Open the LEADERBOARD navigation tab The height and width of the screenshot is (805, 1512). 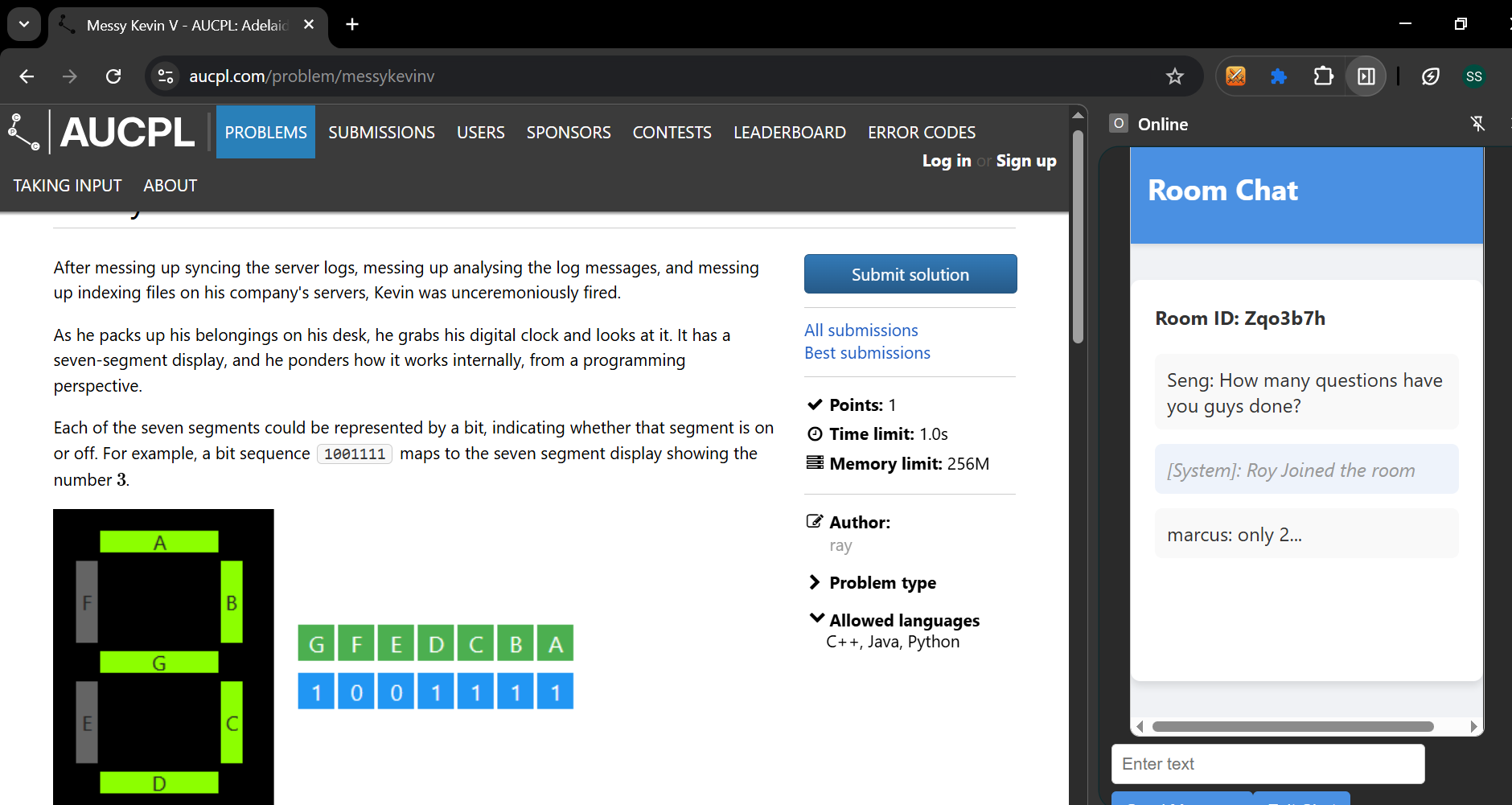(790, 132)
